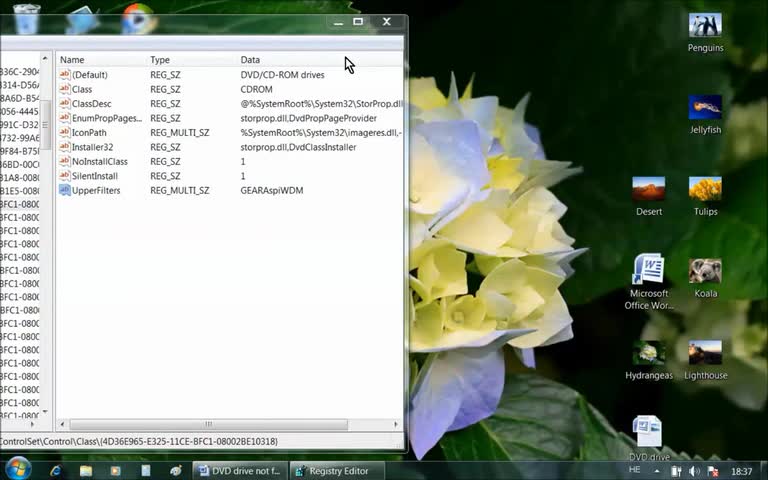Click the DVD/CD-ROM drives data cell
The width and height of the screenshot is (768, 480).
282,75
